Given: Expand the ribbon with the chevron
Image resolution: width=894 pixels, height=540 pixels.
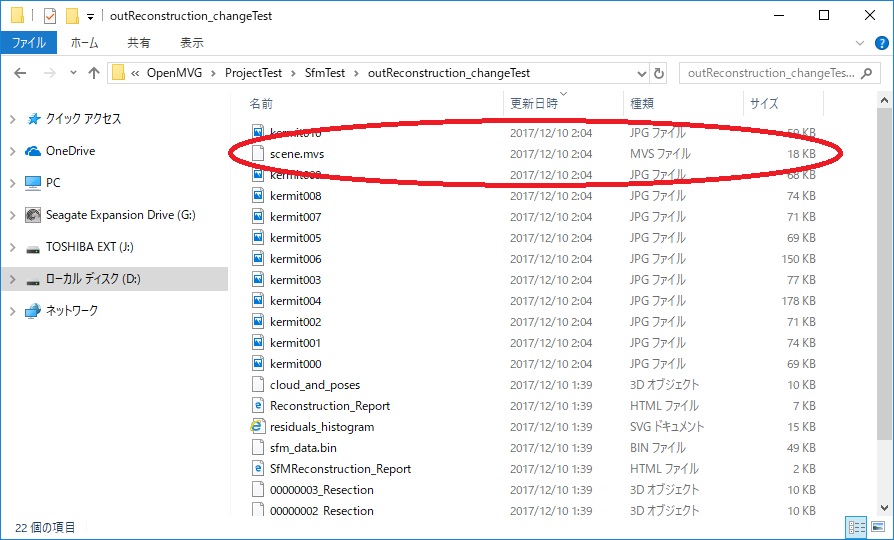Looking at the screenshot, I should [x=860, y=43].
